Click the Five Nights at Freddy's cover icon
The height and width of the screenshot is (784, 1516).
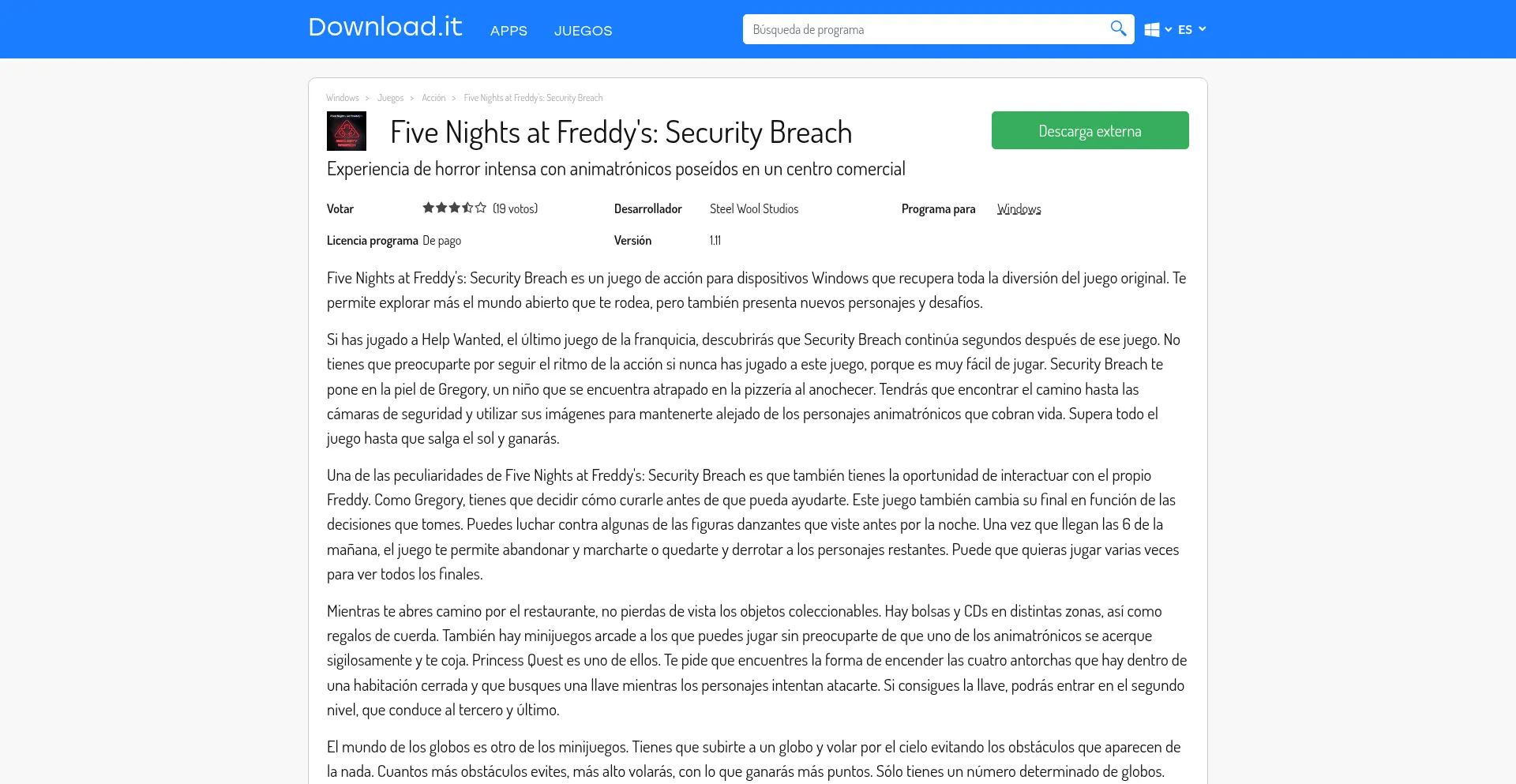click(x=347, y=130)
